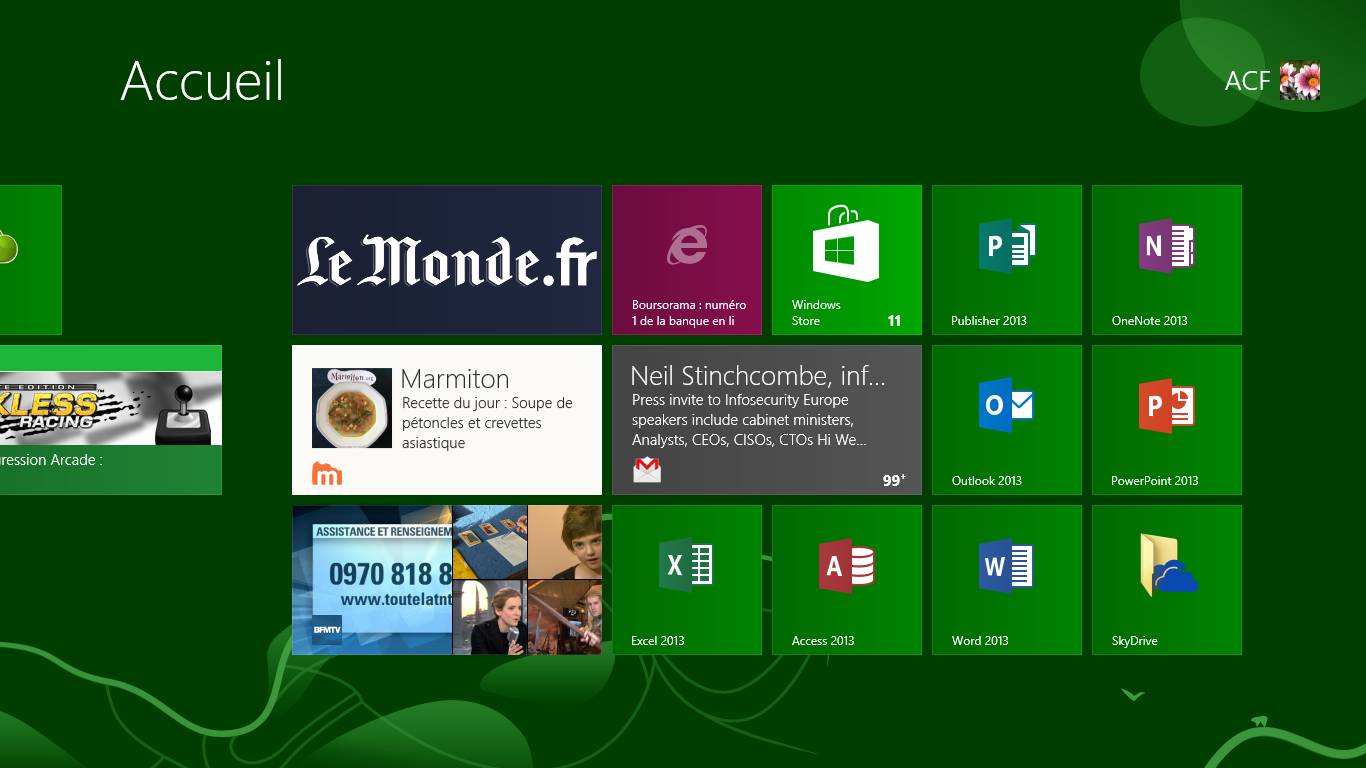Viewport: 1366px width, 768px height.
Task: Launch OneNote 2013
Action: [1167, 260]
